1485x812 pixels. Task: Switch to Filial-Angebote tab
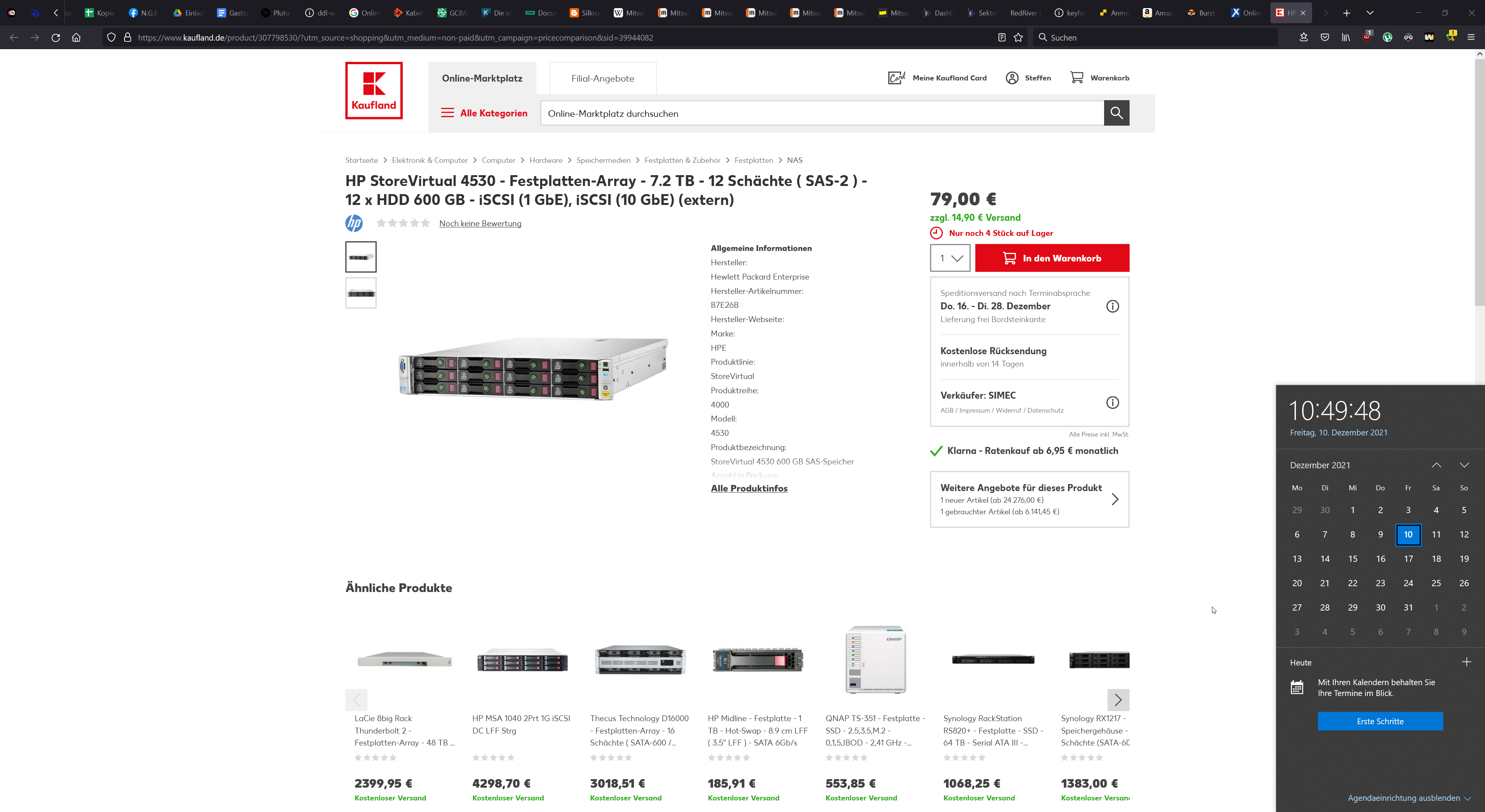[x=603, y=78]
